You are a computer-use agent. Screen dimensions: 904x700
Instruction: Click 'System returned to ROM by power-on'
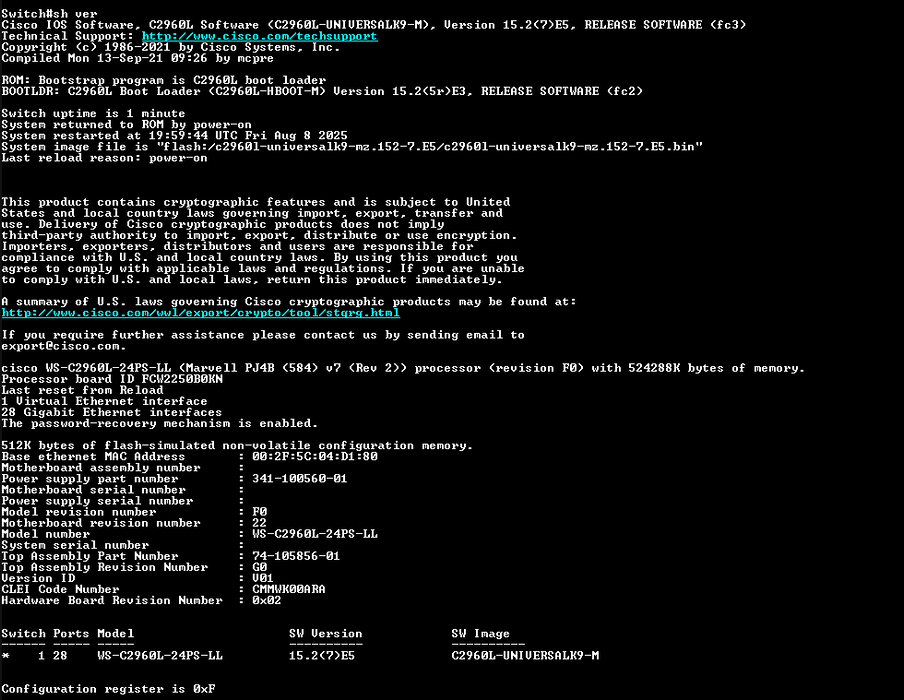(x=126, y=125)
